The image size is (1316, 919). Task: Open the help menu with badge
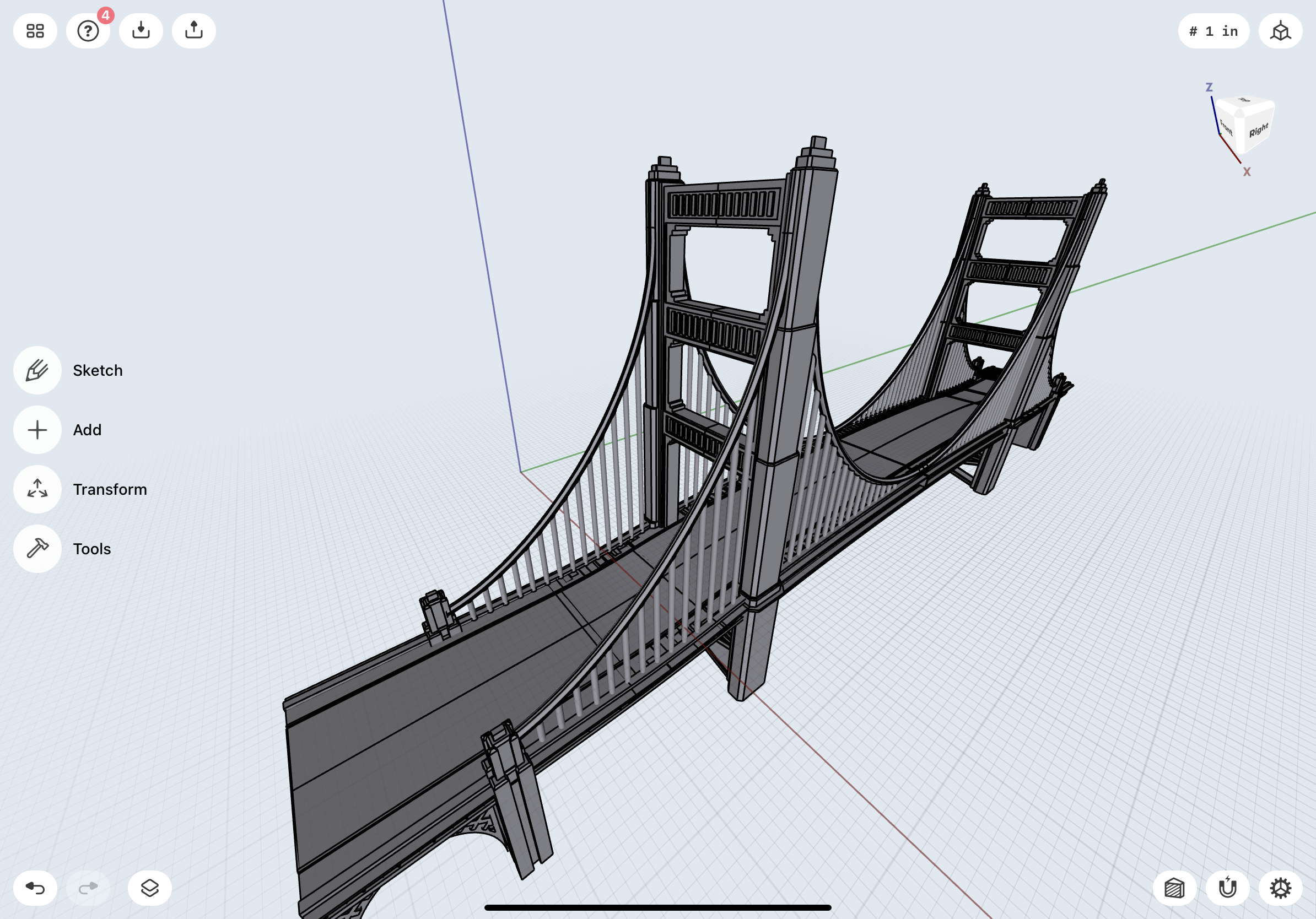[88, 31]
